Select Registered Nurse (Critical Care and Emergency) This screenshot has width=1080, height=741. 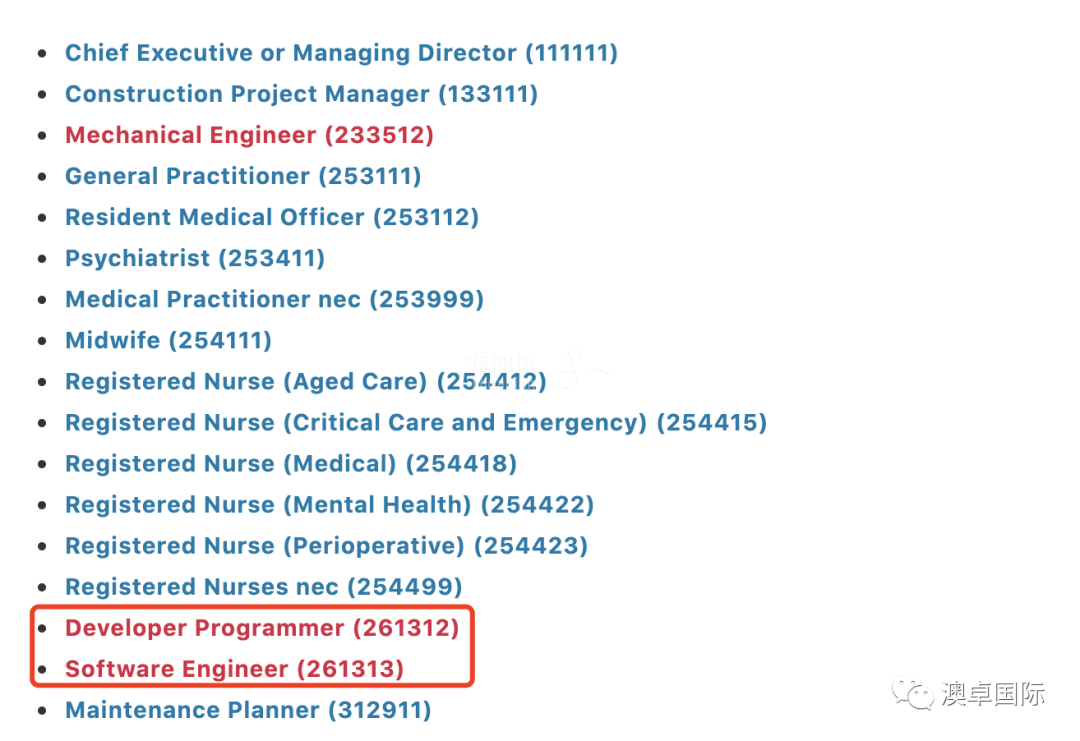coord(415,422)
